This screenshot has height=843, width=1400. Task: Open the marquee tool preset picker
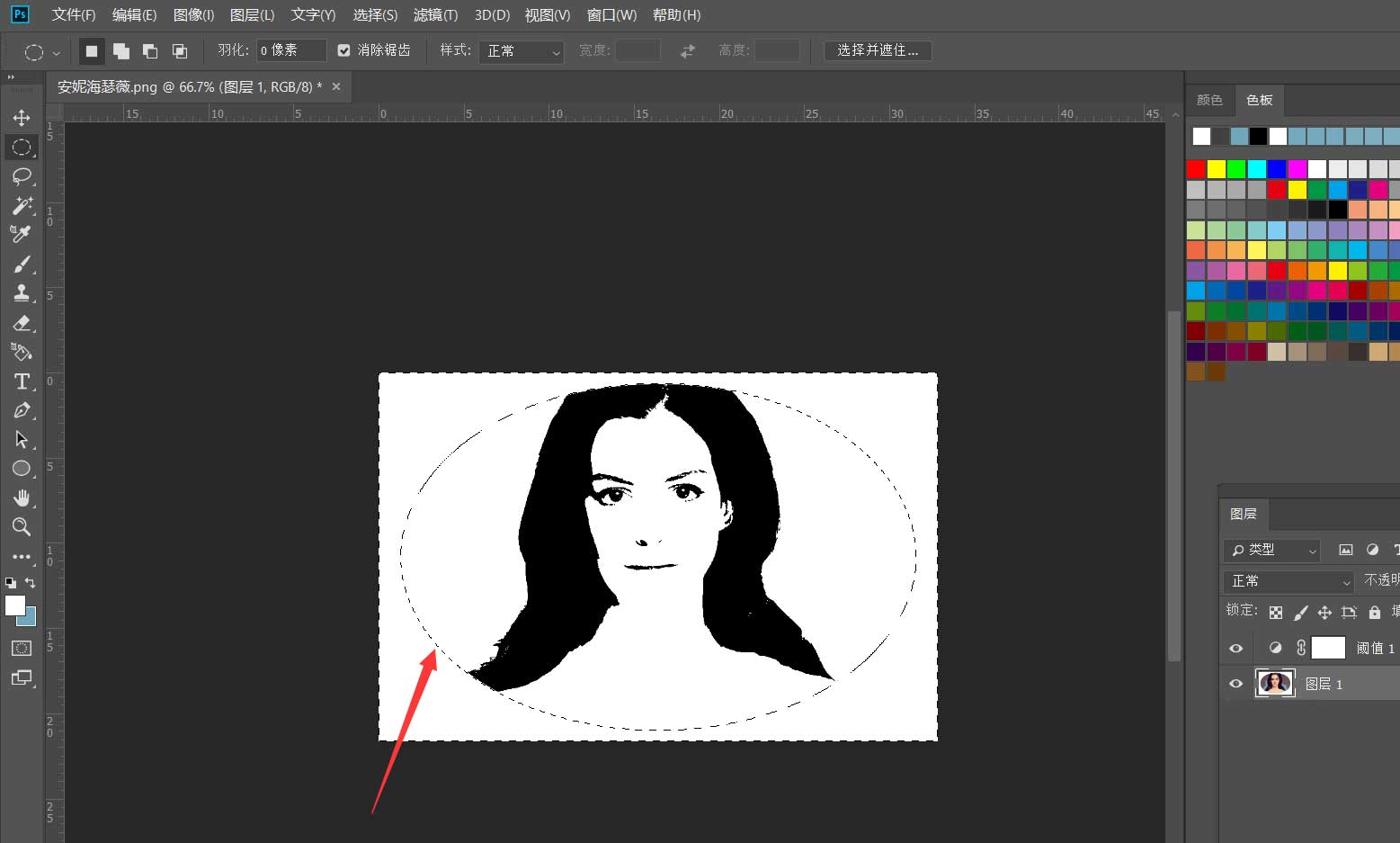point(57,52)
